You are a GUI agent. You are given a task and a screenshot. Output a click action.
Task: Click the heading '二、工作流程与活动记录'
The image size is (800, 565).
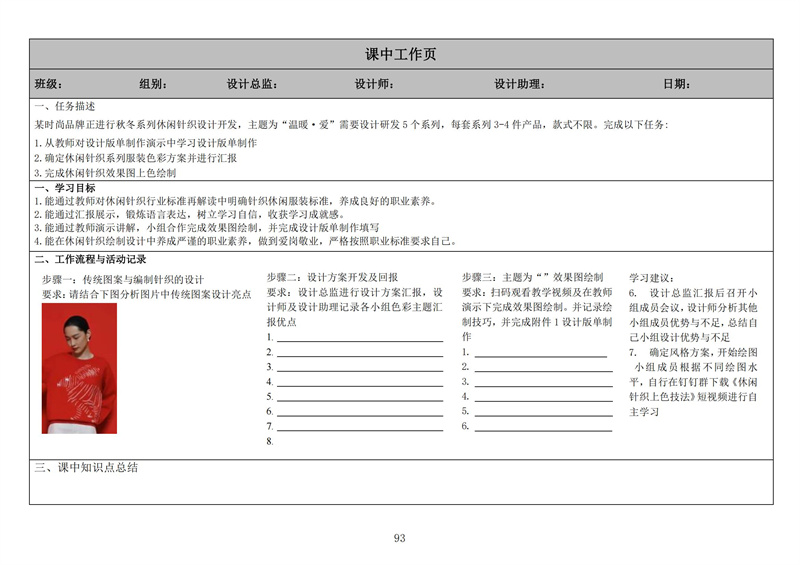pyautogui.click(x=90, y=259)
